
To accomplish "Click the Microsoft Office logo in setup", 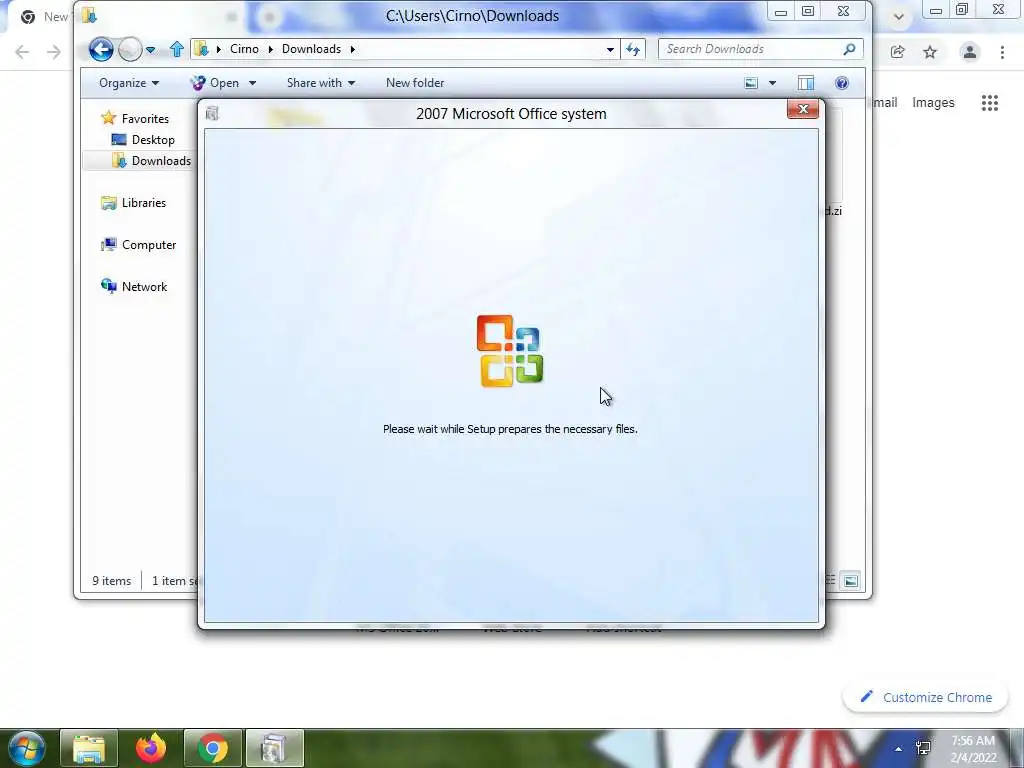I will [510, 351].
